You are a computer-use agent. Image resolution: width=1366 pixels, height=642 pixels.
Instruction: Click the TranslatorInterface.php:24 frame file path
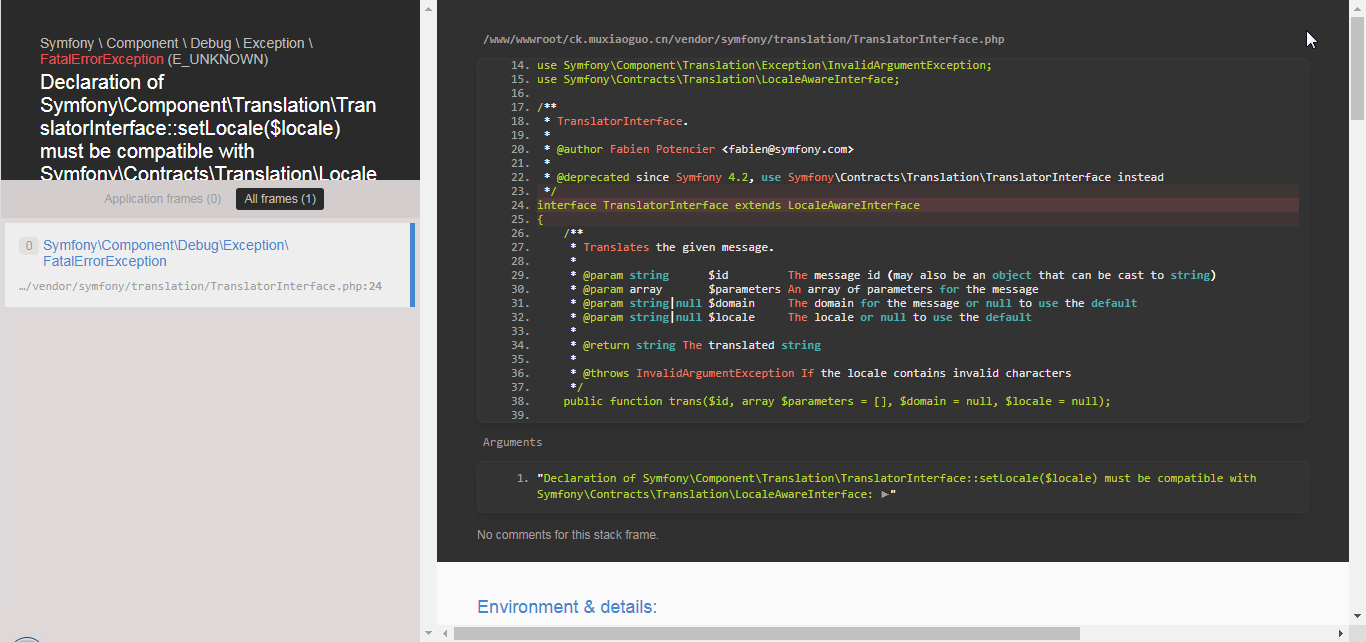pos(200,286)
